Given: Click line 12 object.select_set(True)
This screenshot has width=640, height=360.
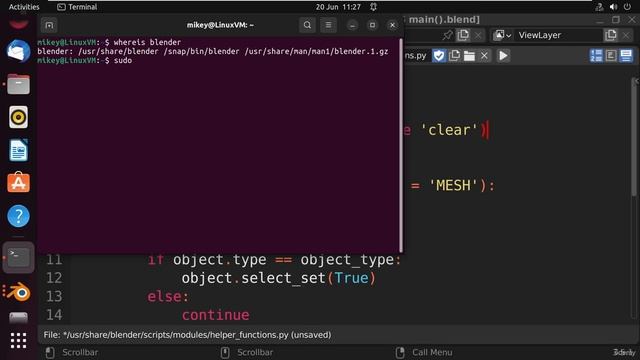Looking at the screenshot, I should (279, 278).
